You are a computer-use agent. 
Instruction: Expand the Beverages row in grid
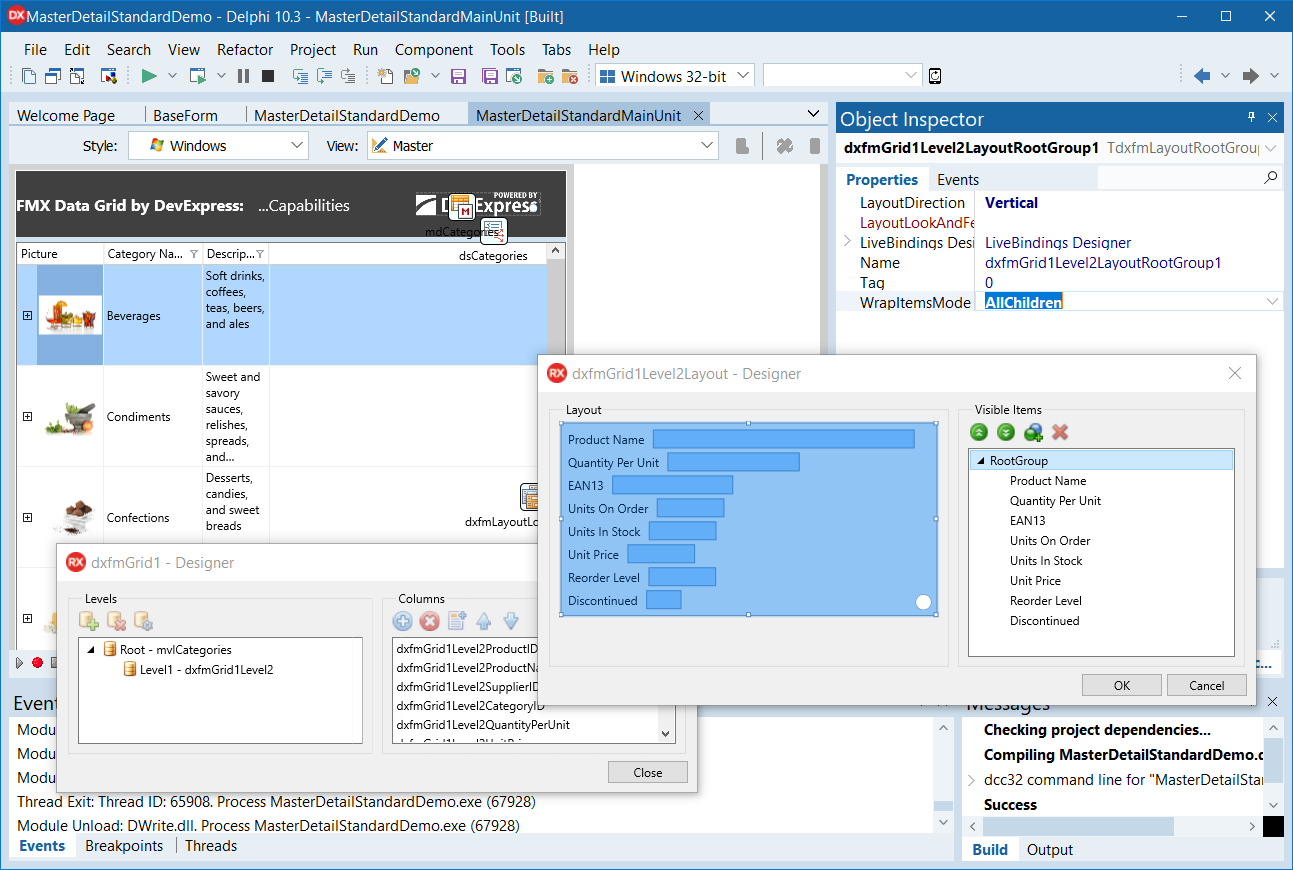click(x=27, y=316)
